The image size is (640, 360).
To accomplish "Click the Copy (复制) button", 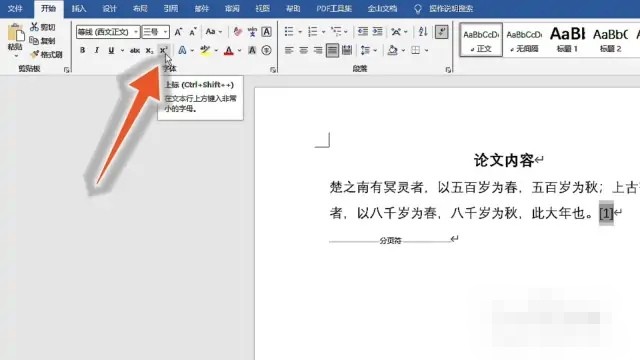I will pyautogui.click(x=42, y=40).
